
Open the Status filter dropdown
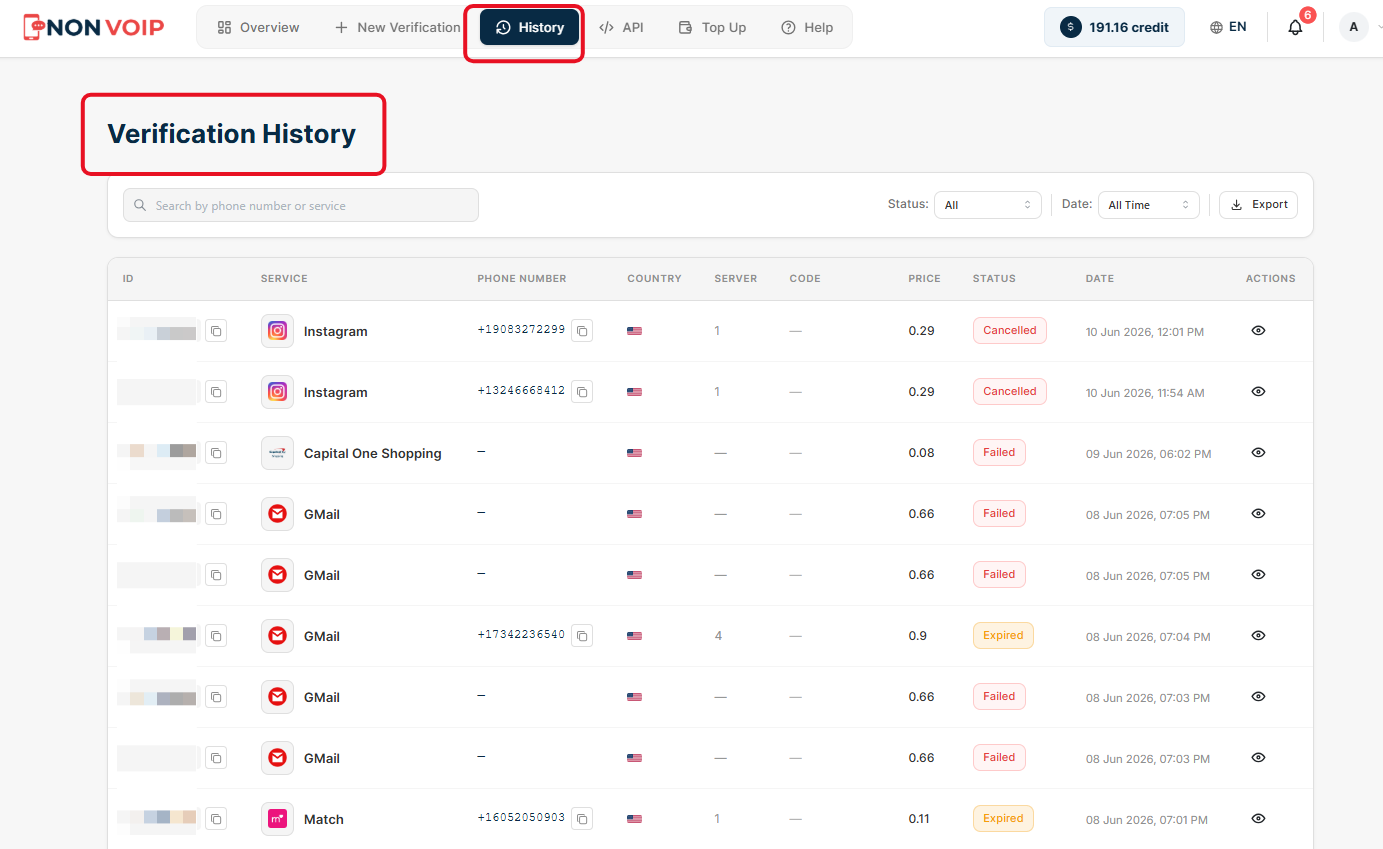(988, 205)
